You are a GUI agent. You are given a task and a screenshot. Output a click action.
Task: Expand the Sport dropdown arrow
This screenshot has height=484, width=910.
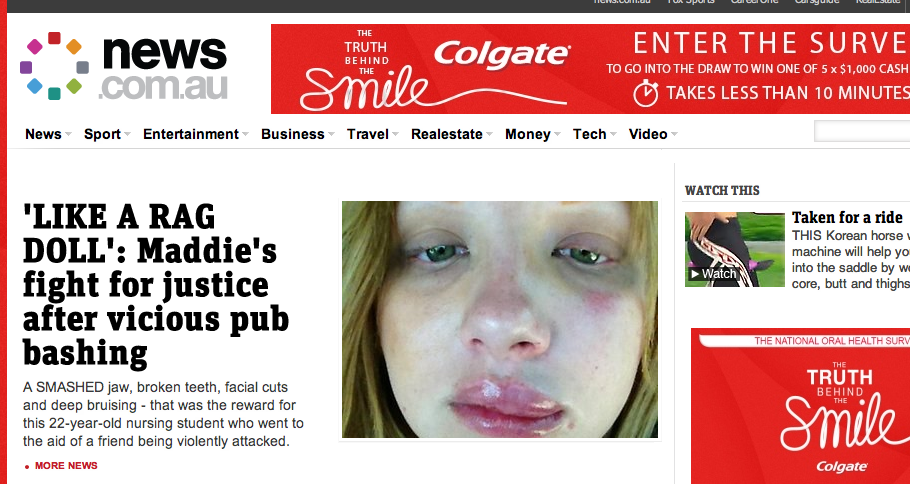[x=127, y=135]
